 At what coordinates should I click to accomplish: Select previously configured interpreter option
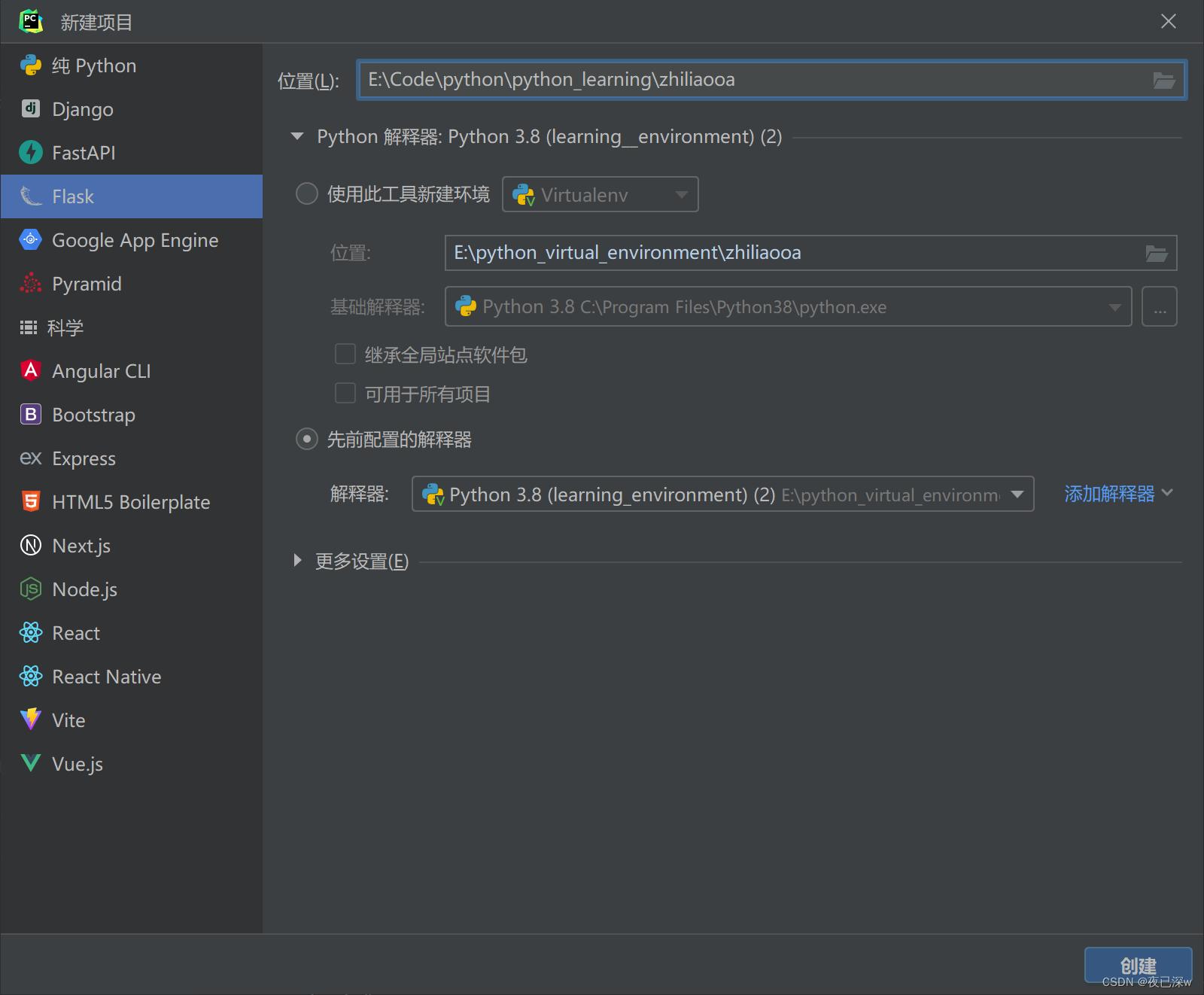[x=307, y=439]
